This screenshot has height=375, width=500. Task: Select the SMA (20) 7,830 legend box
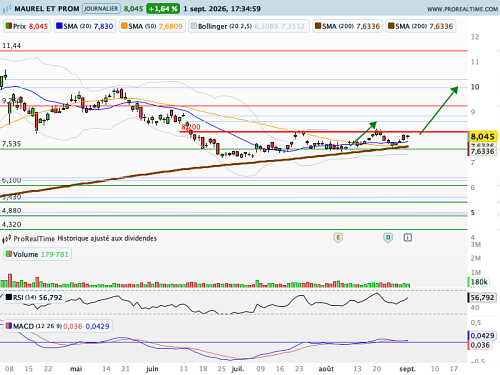coord(85,26)
